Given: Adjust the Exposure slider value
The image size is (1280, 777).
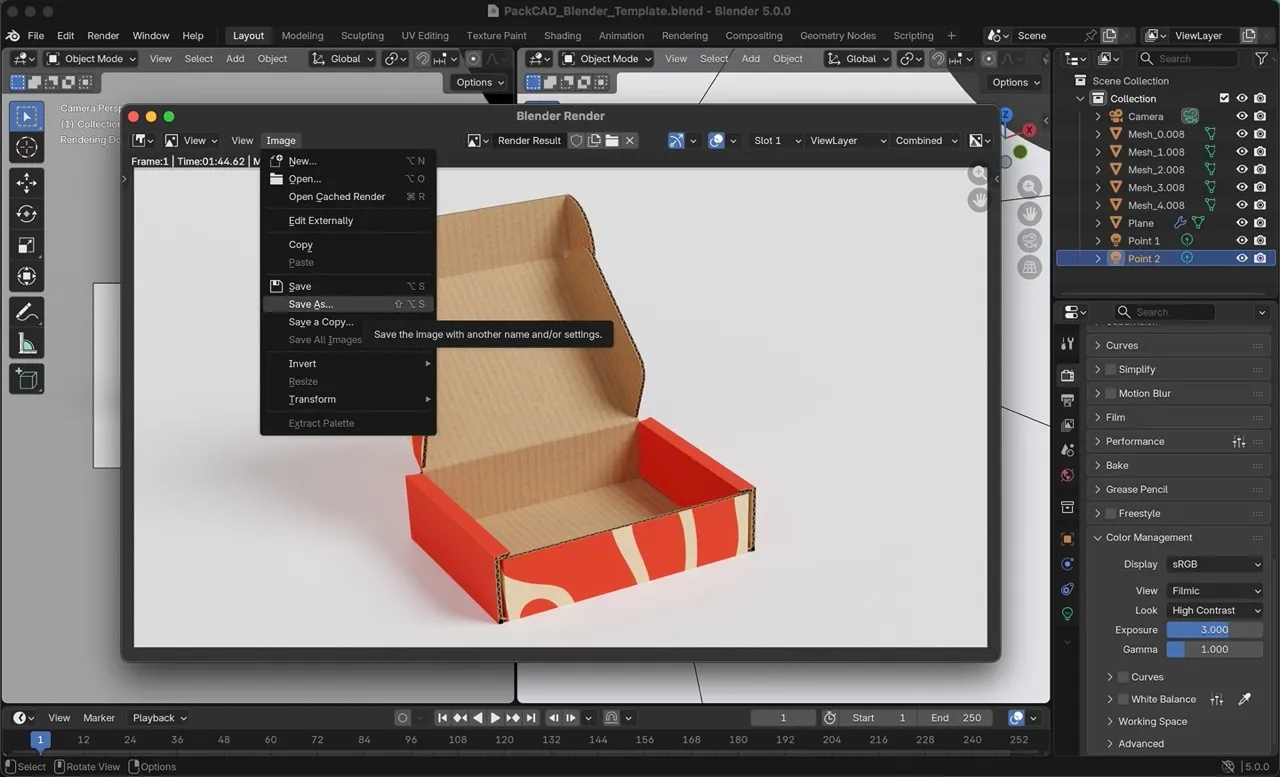Looking at the screenshot, I should (1214, 629).
